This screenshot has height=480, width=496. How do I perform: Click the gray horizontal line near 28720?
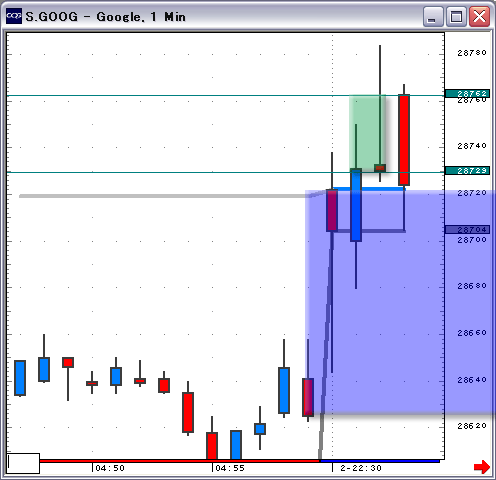pyautogui.click(x=163, y=196)
